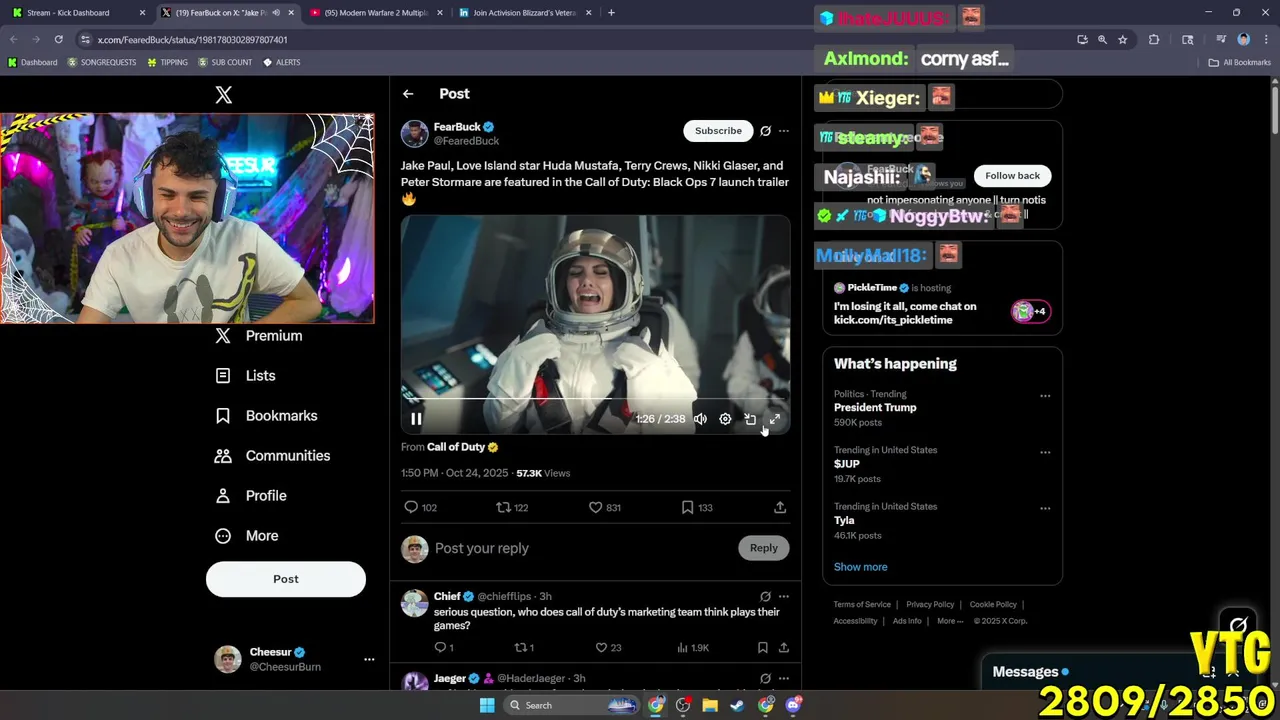Bookmark this page with star icon
The width and height of the screenshot is (1280, 720).
[x=1123, y=40]
